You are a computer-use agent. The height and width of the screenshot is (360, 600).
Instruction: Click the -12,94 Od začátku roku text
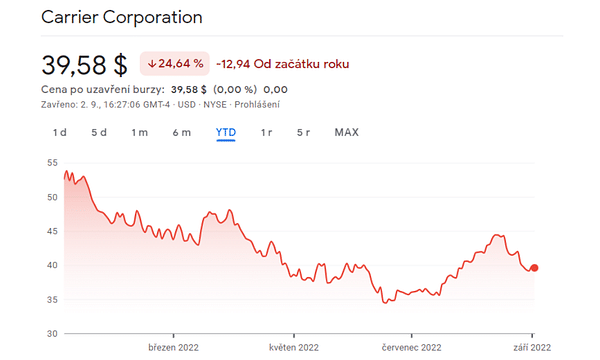click(x=283, y=64)
